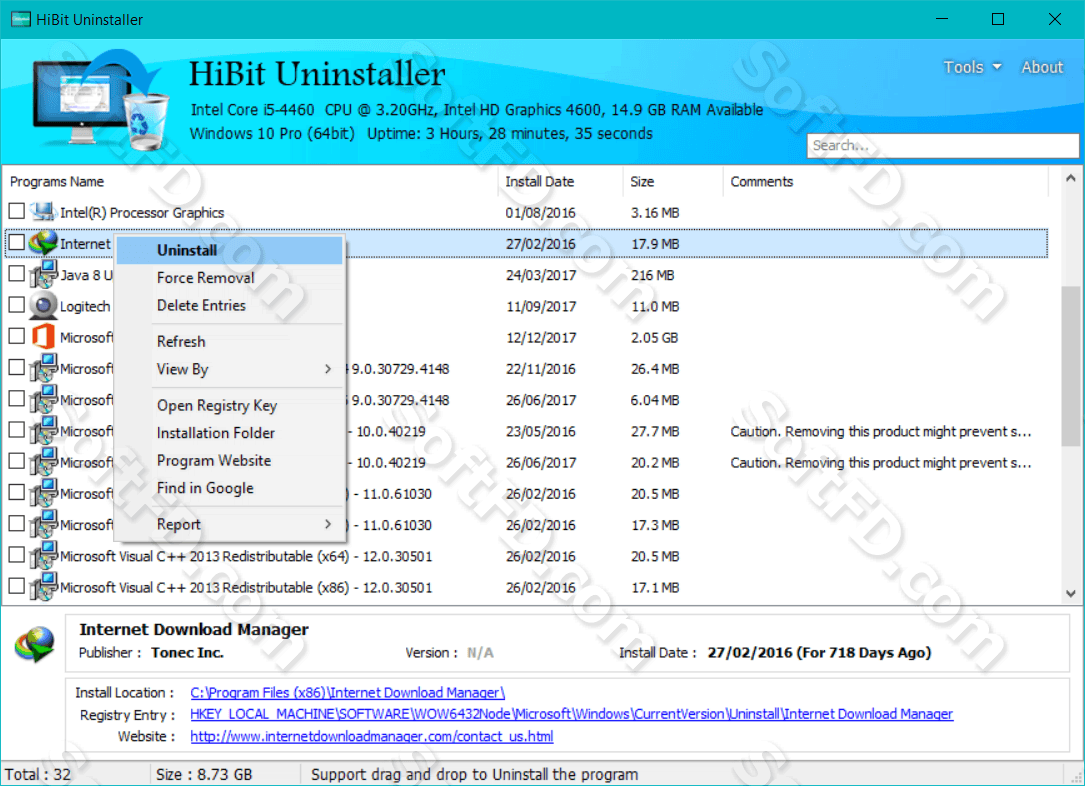The height and width of the screenshot is (786, 1085).
Task: Click the Internet Download Manager row icon
Action: tap(43, 243)
